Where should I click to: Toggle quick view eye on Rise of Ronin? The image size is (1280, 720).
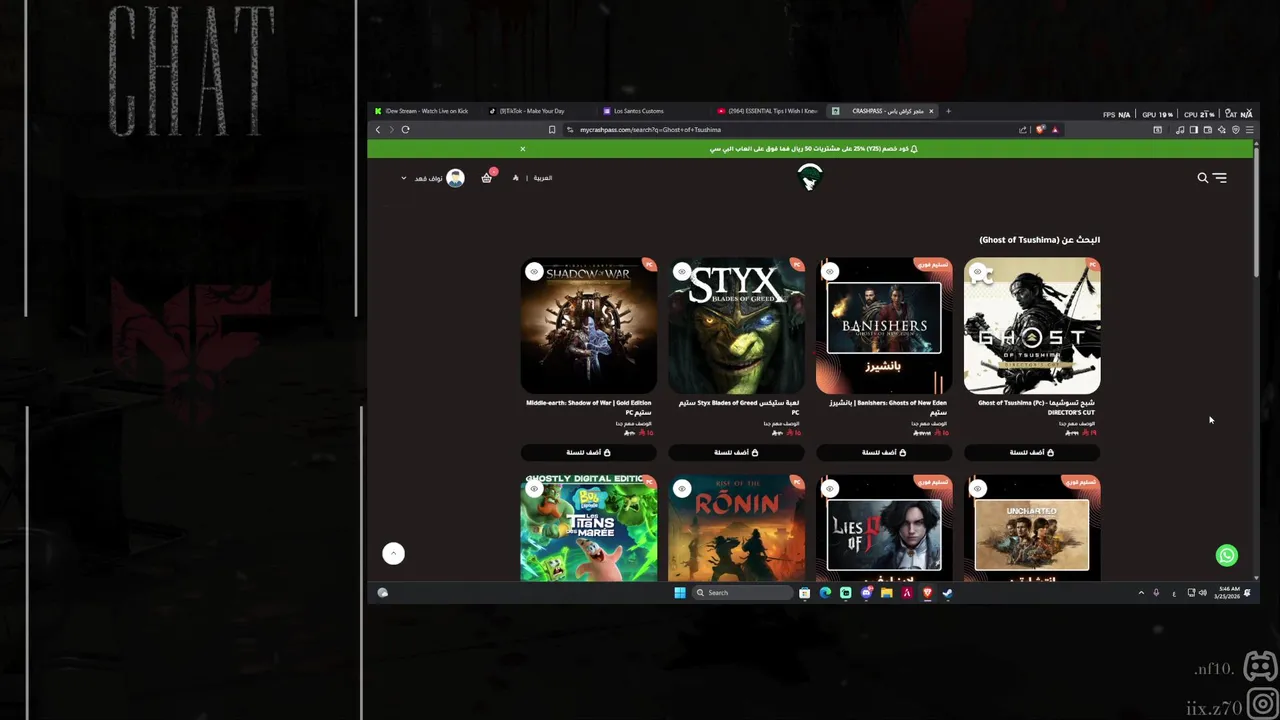(x=682, y=488)
